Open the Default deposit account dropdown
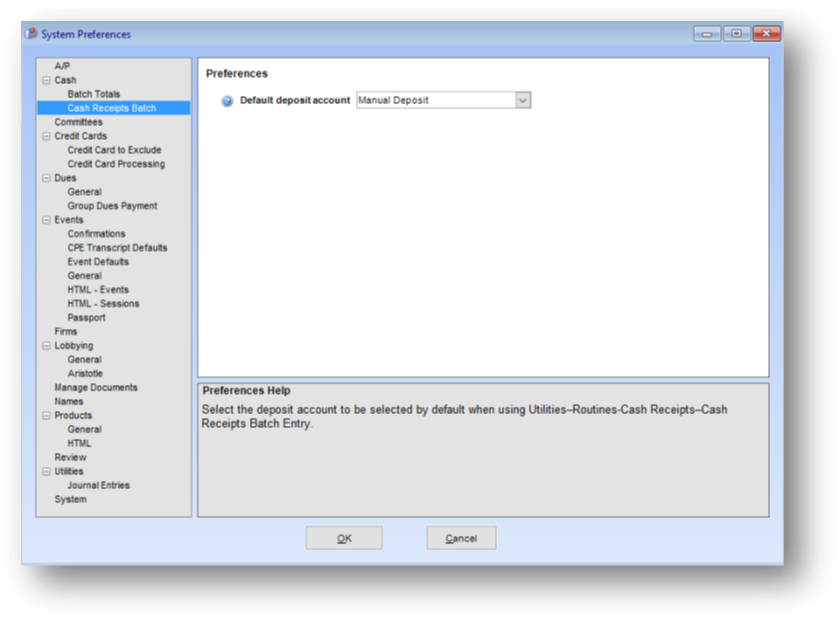Screen dimensions: 838x620 coord(523,100)
